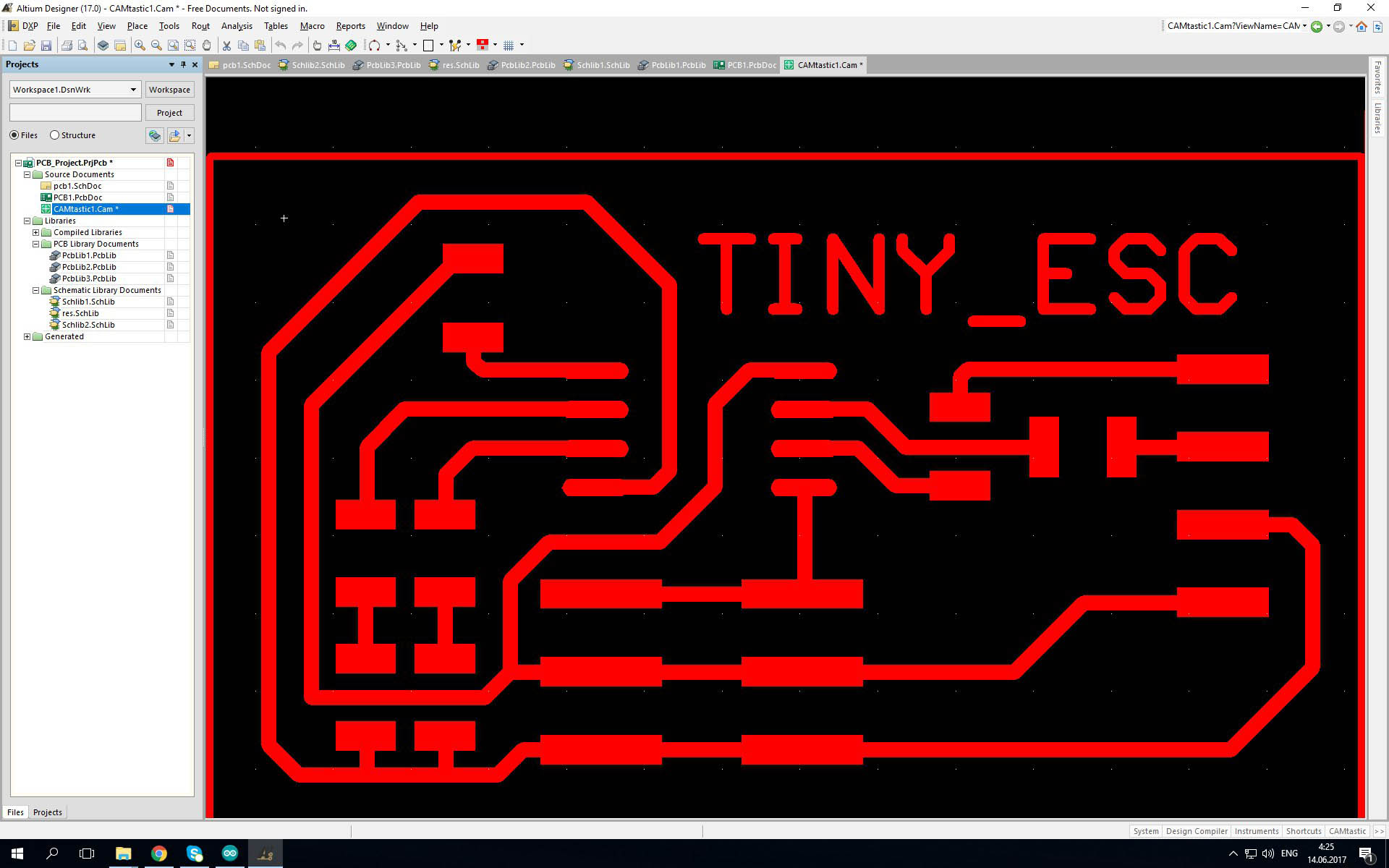
Task: Open the Projects panel options arrow
Action: click(171, 64)
